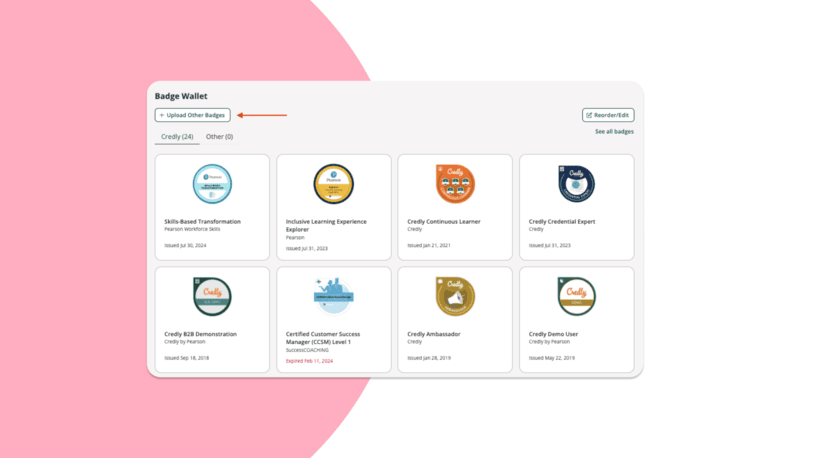Click the Inclusive Learning Experience Explorer badge icon
Screen dimensions: 815x458
point(334,184)
